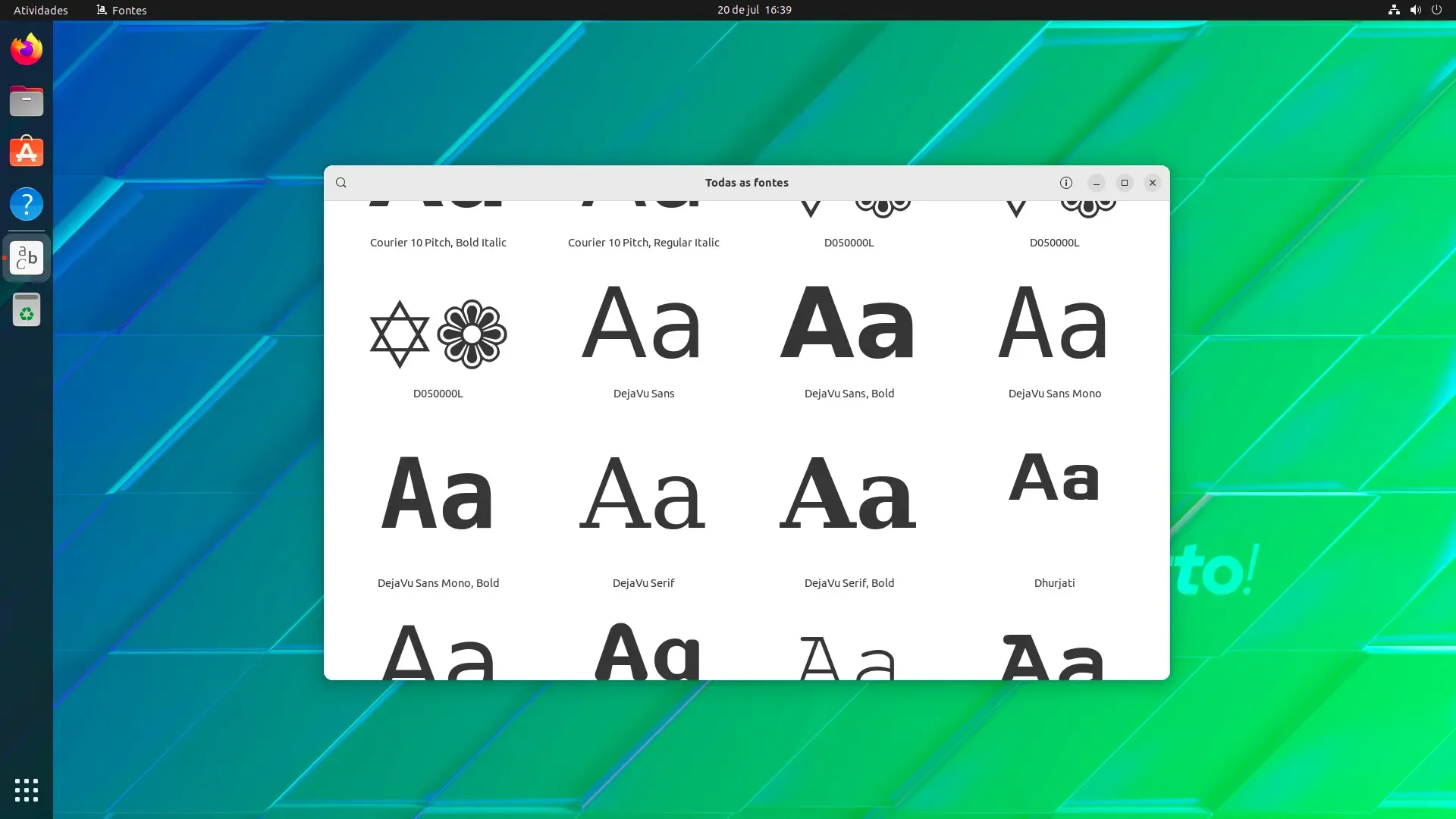
Task: Select the DejaVu Sans, Bold label
Action: (849, 394)
